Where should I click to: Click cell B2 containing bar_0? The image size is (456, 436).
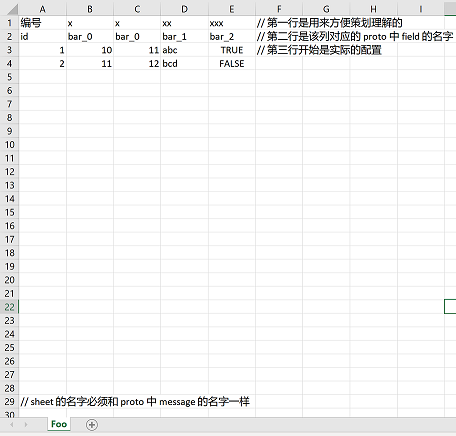[90, 36]
